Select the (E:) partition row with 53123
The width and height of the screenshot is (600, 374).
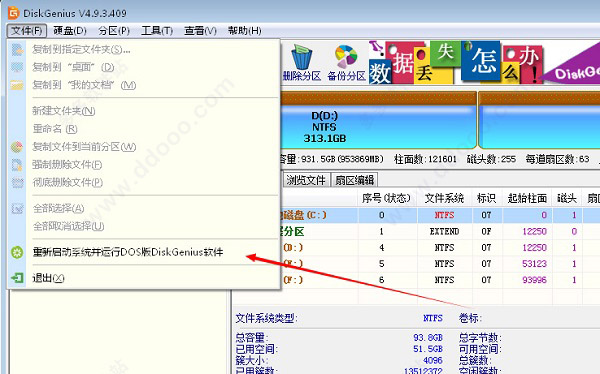[x=440, y=264]
